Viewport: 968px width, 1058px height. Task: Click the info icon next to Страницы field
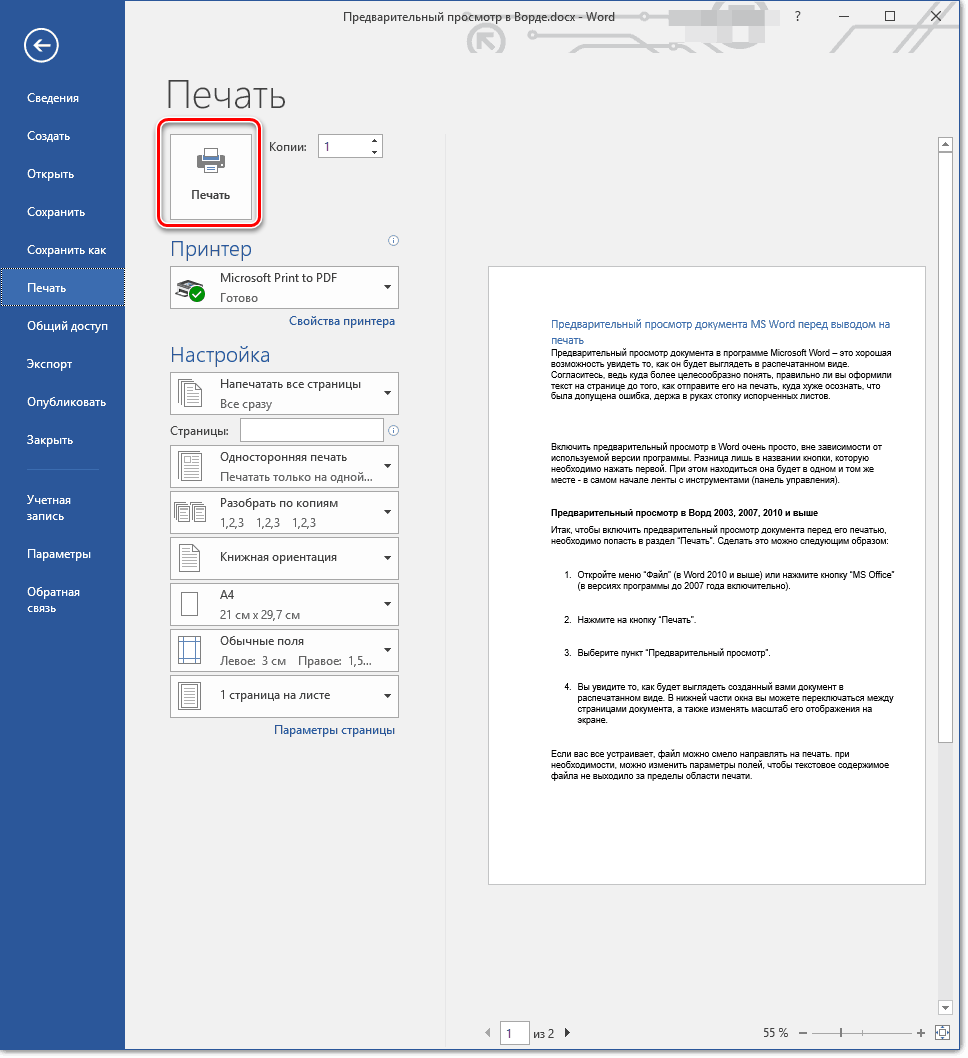coord(393,431)
